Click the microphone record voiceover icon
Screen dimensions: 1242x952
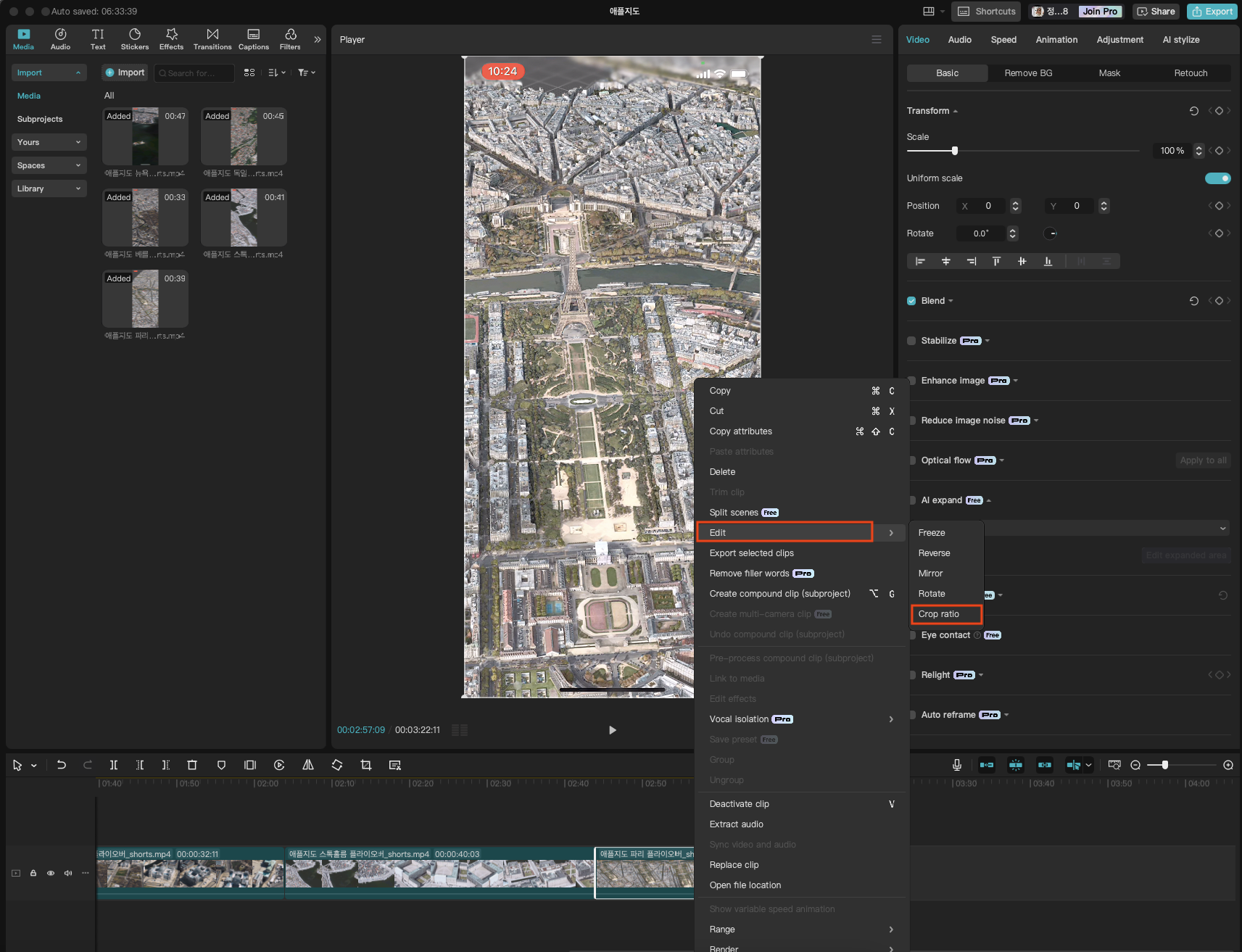click(957, 765)
